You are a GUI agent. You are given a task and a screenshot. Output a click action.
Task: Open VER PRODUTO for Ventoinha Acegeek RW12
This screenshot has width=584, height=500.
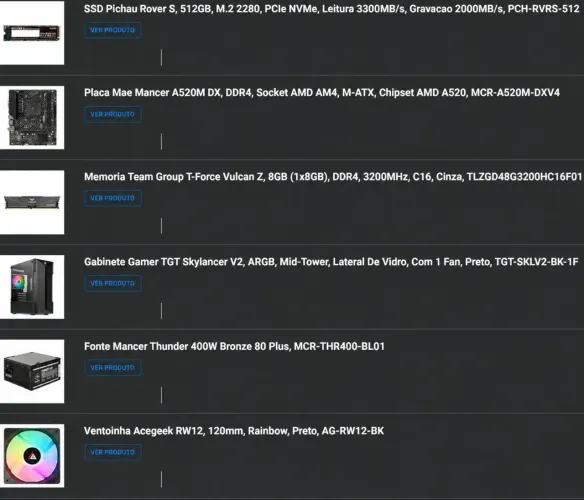tap(112, 452)
